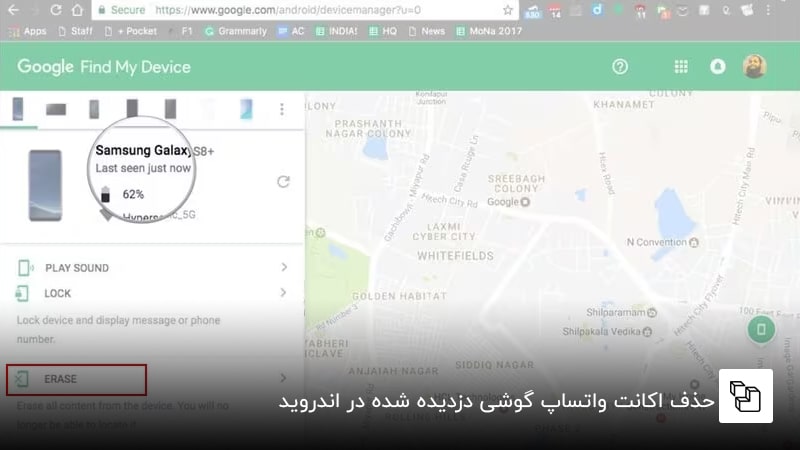Click the address bar URL
The height and width of the screenshot is (450, 800).
(x=288, y=10)
